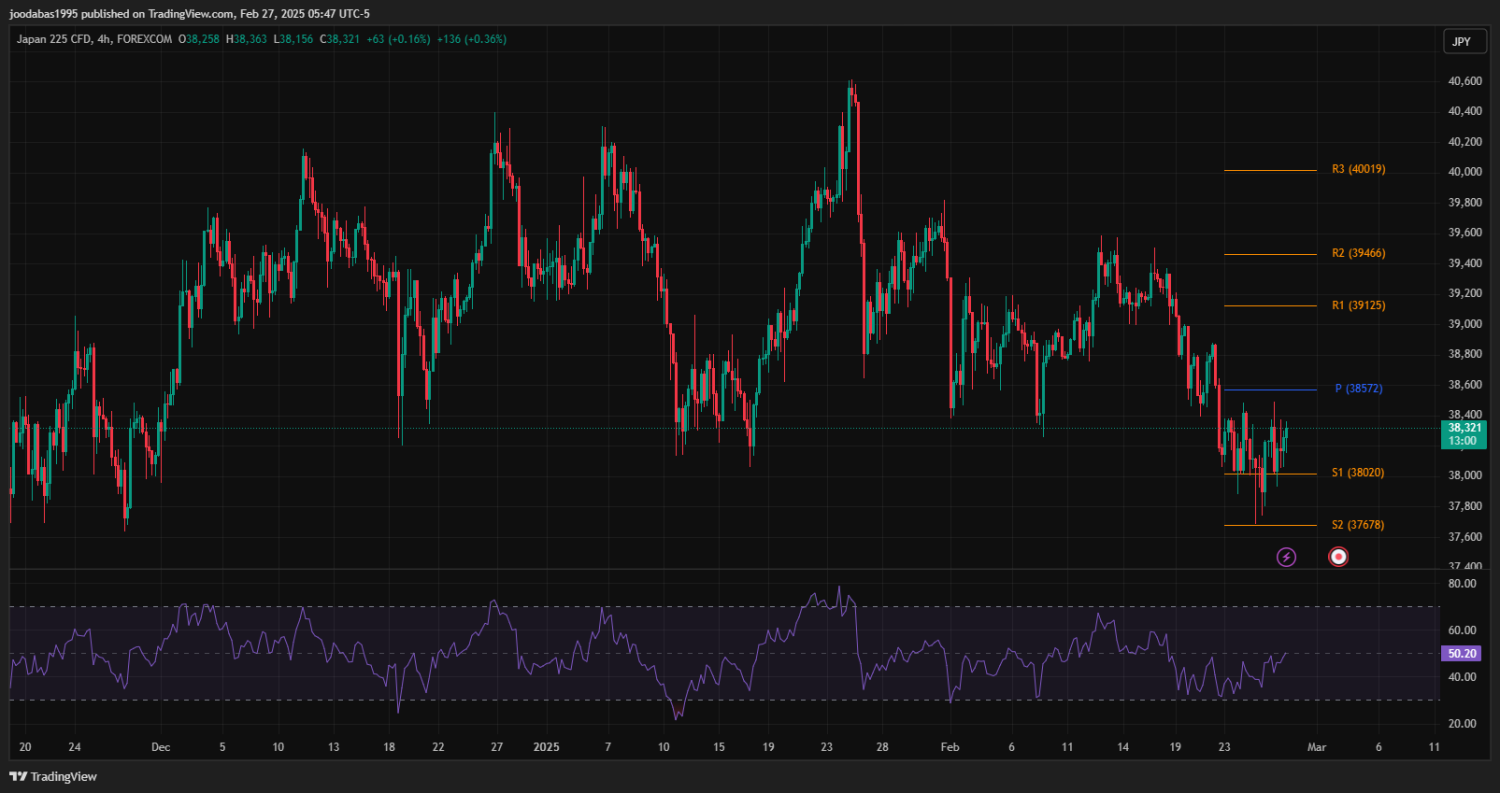Select the R2 (39466) resistance label
Image resolution: width=1500 pixels, height=793 pixels.
tap(1358, 254)
